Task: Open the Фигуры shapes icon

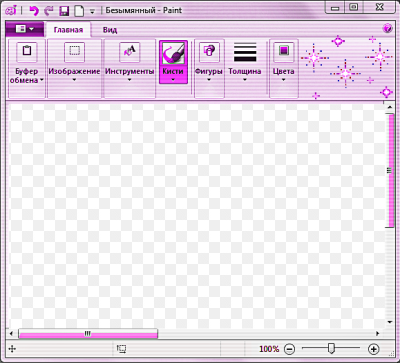Action: pos(209,52)
